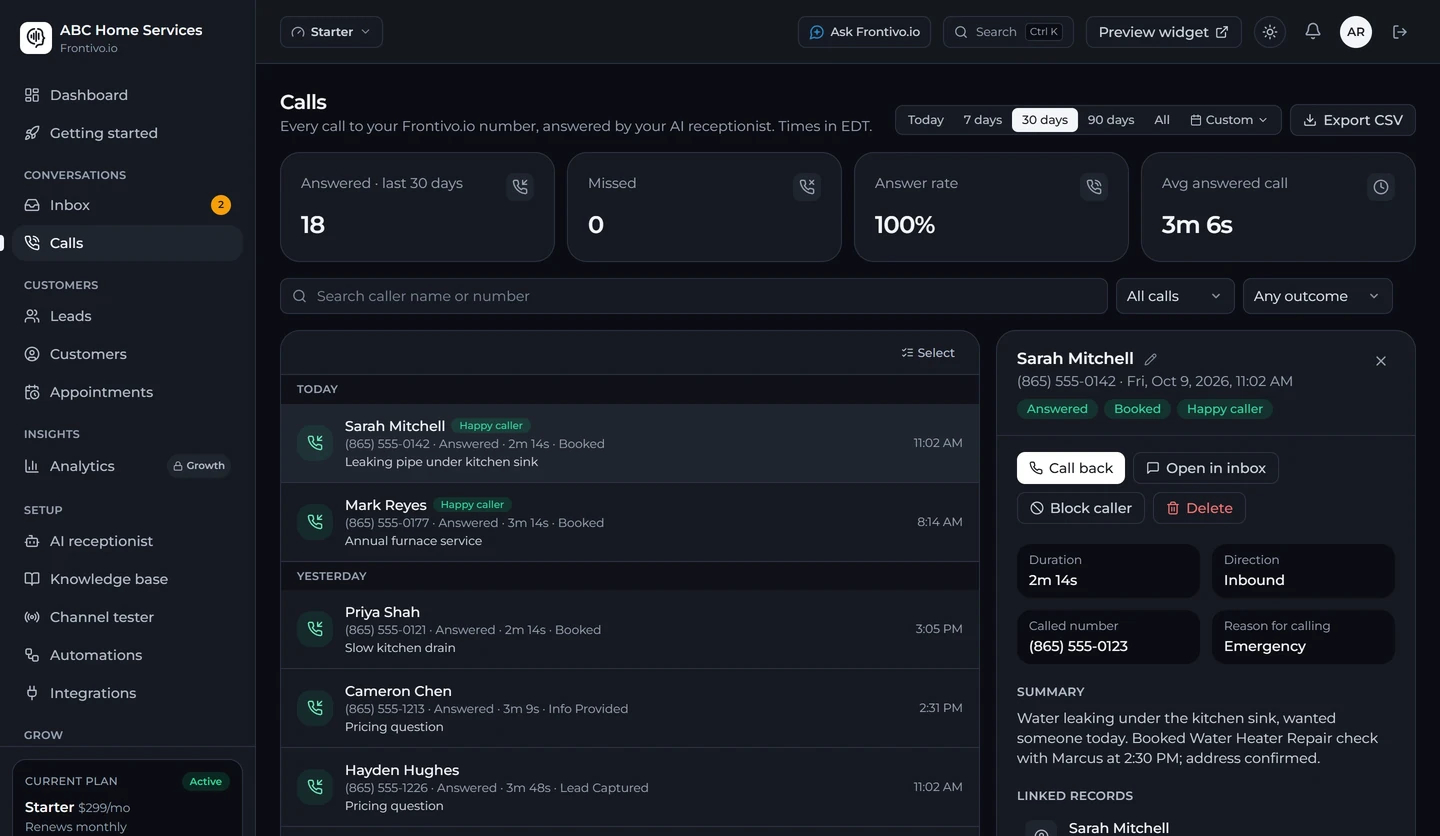Viewport: 1440px width, 836px height.
Task: Delete this call record
Action: tap(1199, 508)
